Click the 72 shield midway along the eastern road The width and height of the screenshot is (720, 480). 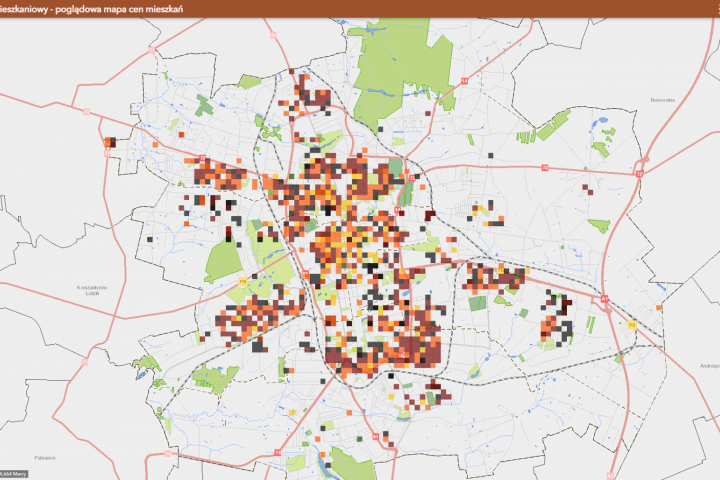coord(545,168)
